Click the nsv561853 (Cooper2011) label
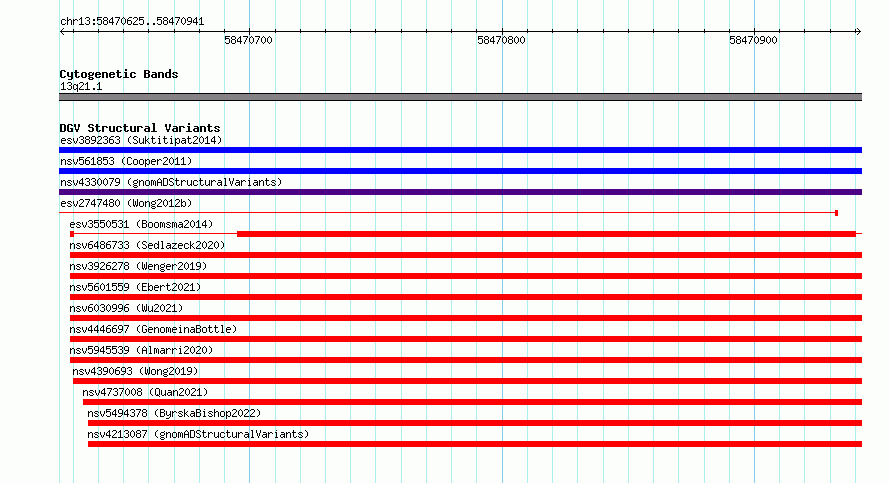 [x=126, y=161]
